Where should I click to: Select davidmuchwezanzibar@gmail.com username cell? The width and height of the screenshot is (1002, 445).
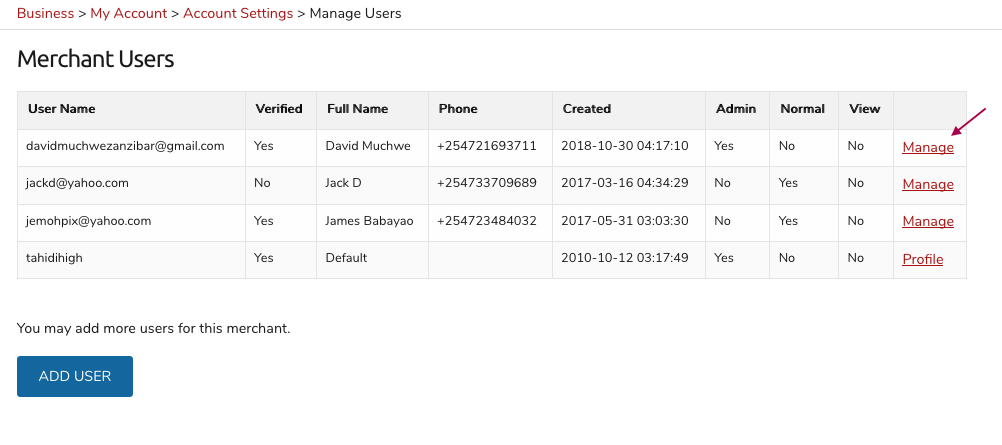pos(132,148)
